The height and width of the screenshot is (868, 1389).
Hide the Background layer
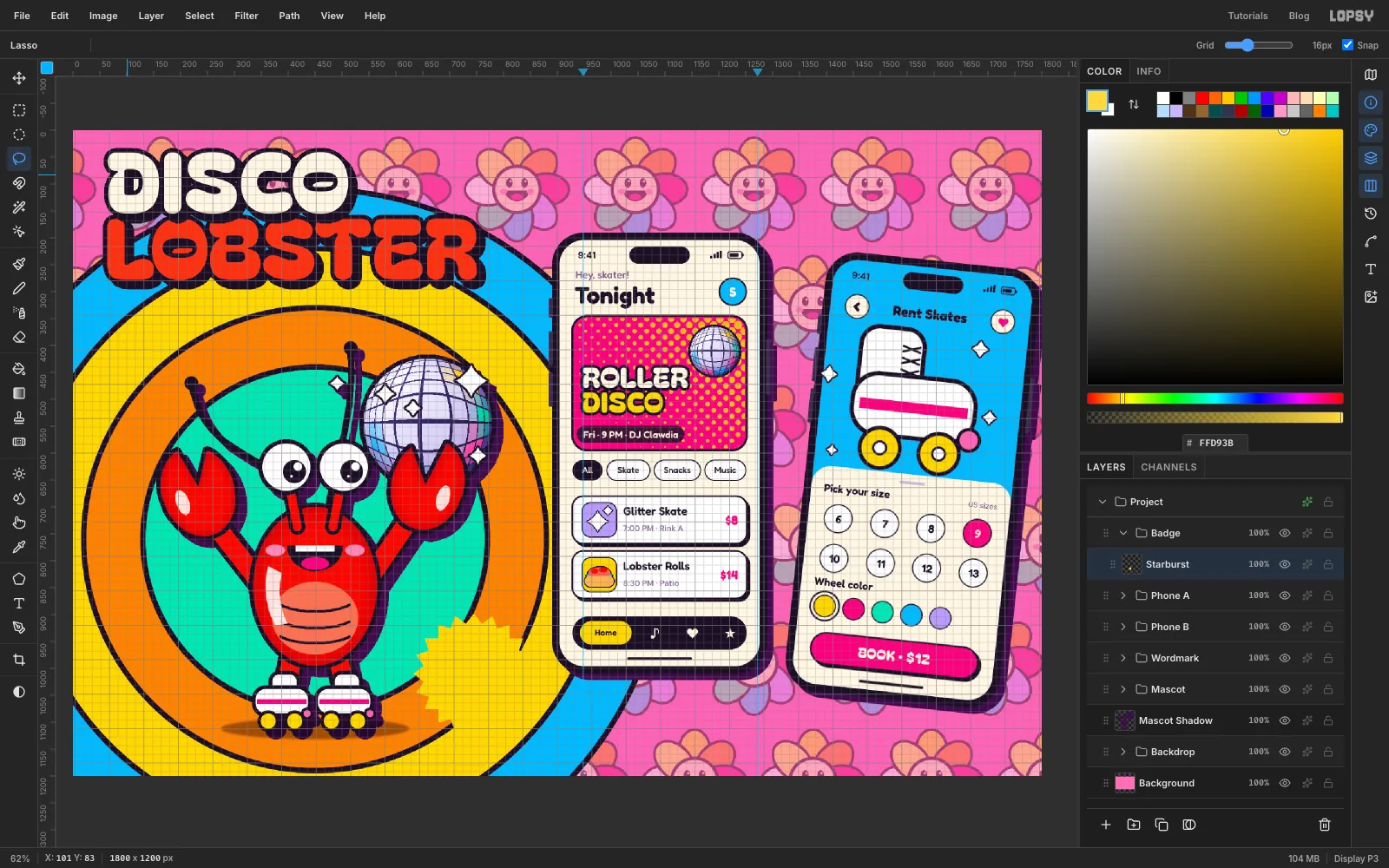(x=1285, y=783)
